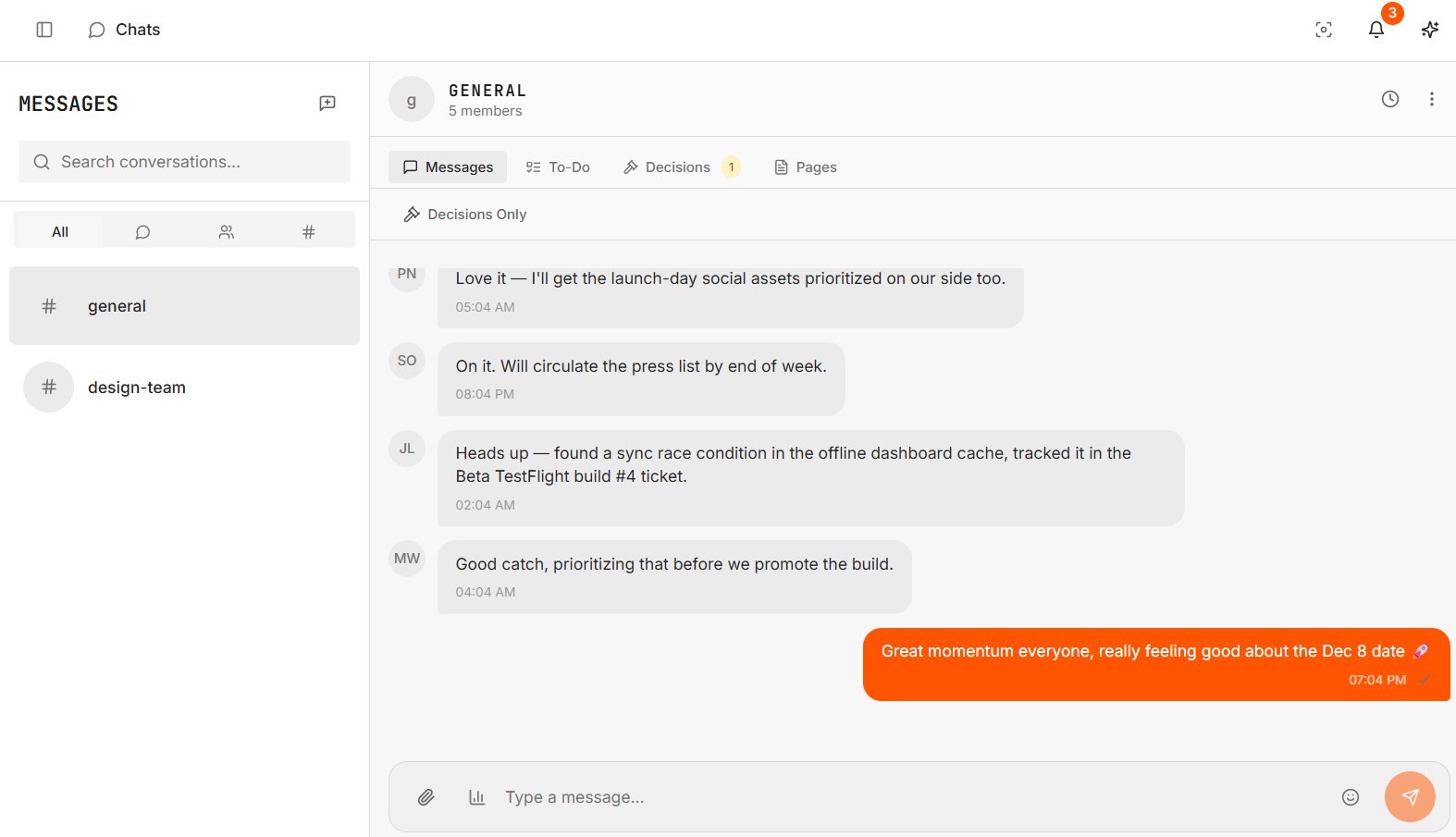The image size is (1456, 837).
Task: Click the 'Good catch, prioritizing that' message
Action: tap(674, 577)
